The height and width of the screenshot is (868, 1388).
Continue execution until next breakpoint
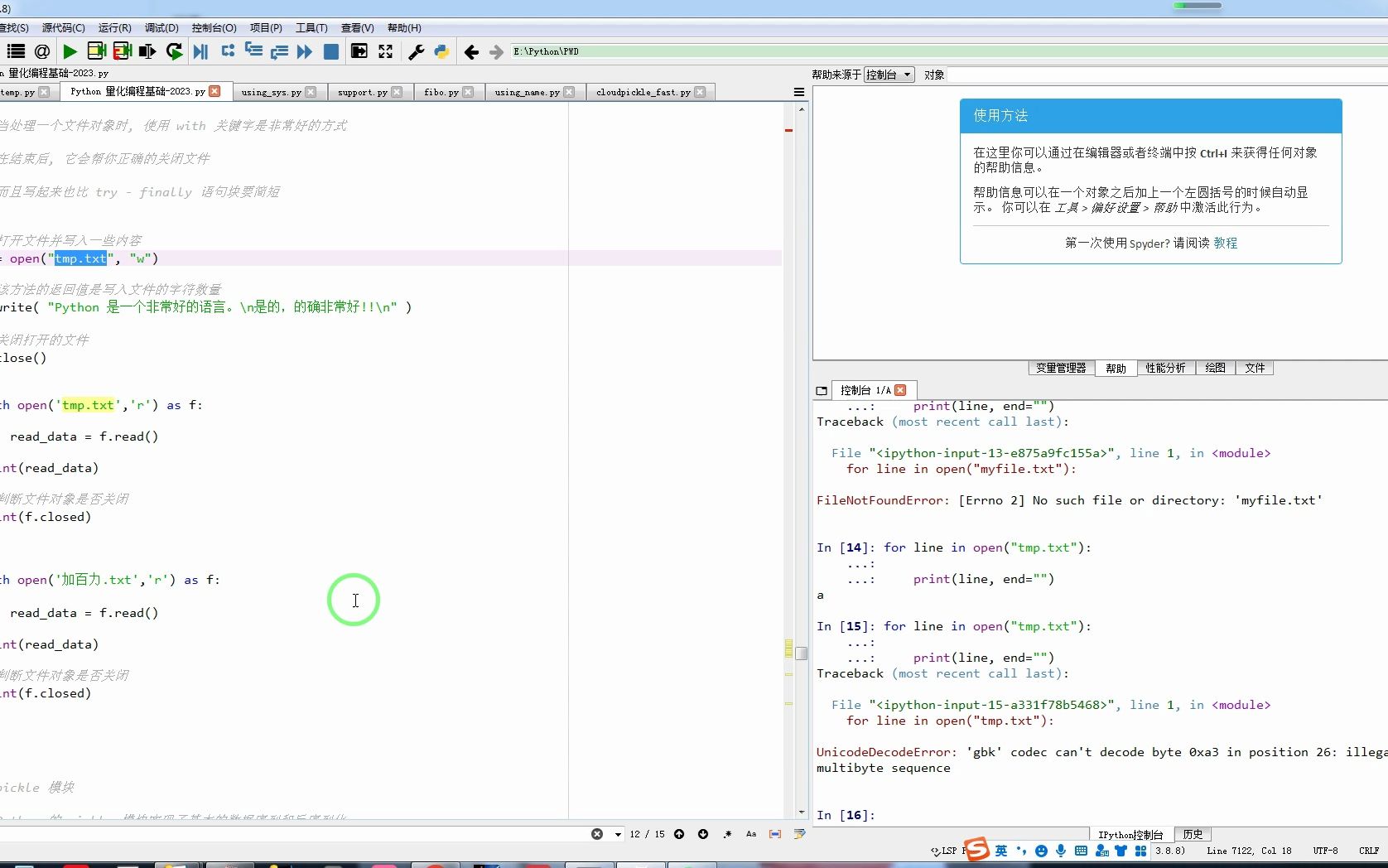[x=305, y=51]
